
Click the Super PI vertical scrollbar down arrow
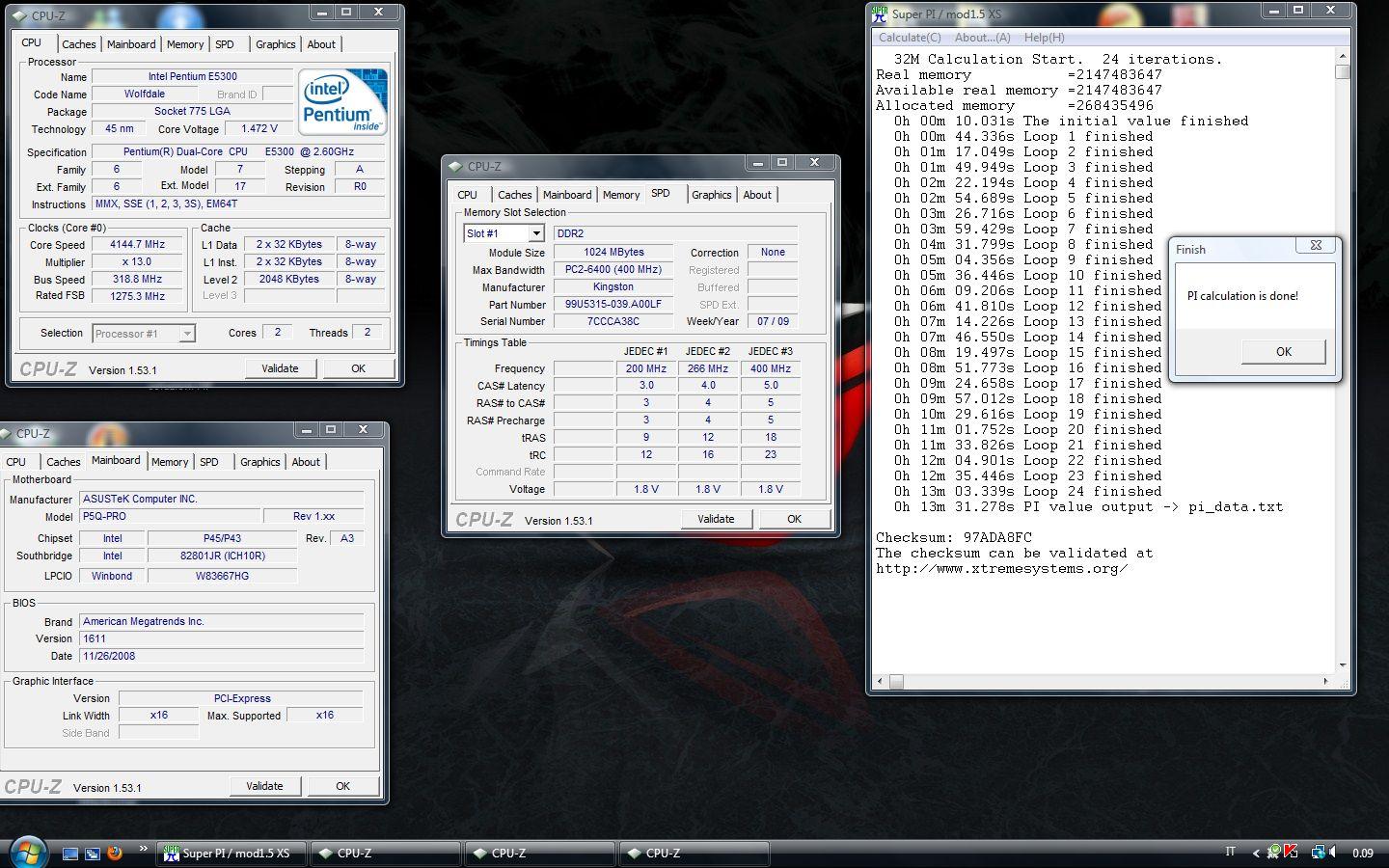click(x=1342, y=665)
